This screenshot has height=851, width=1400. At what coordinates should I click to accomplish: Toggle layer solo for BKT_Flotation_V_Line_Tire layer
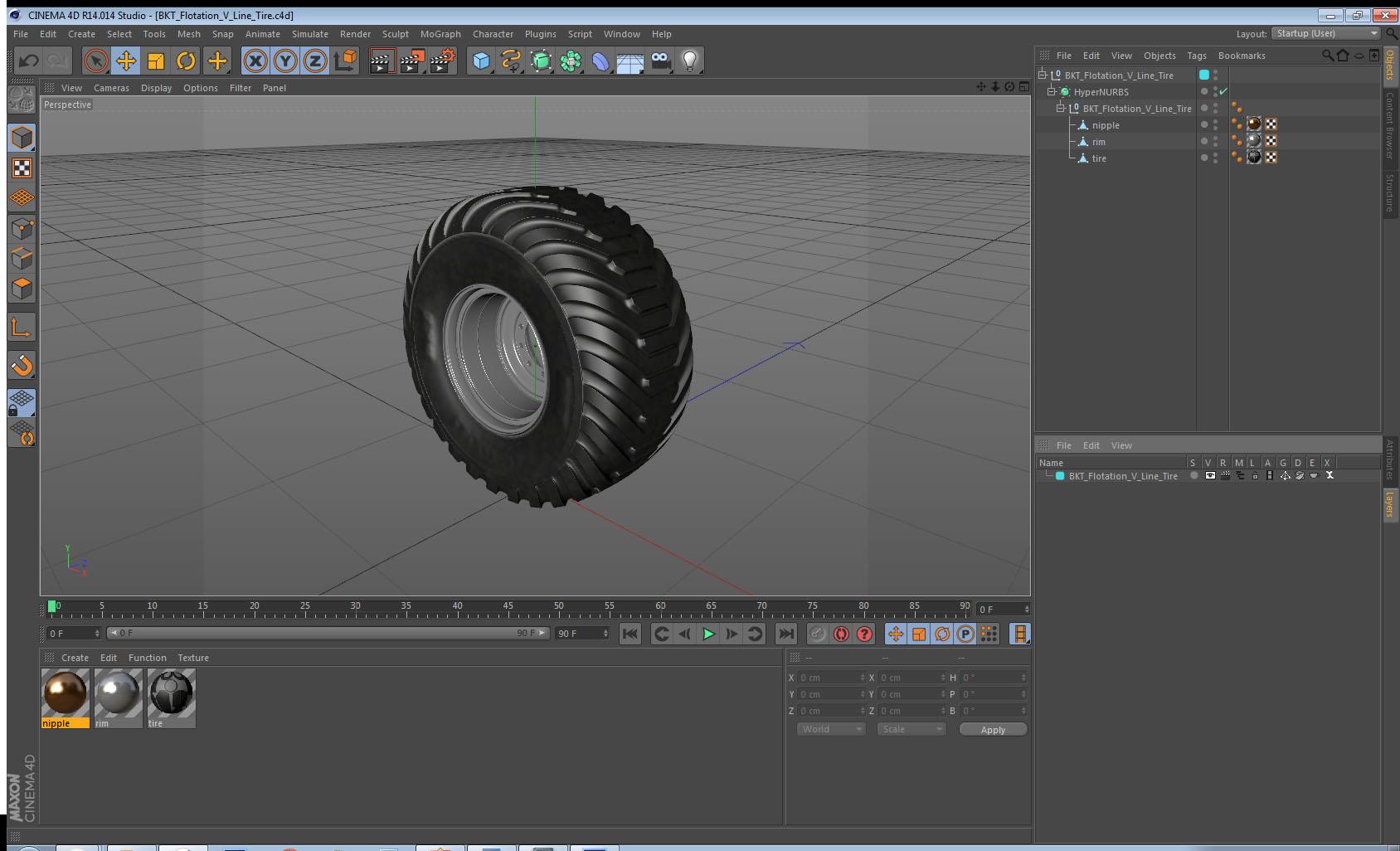[1193, 475]
